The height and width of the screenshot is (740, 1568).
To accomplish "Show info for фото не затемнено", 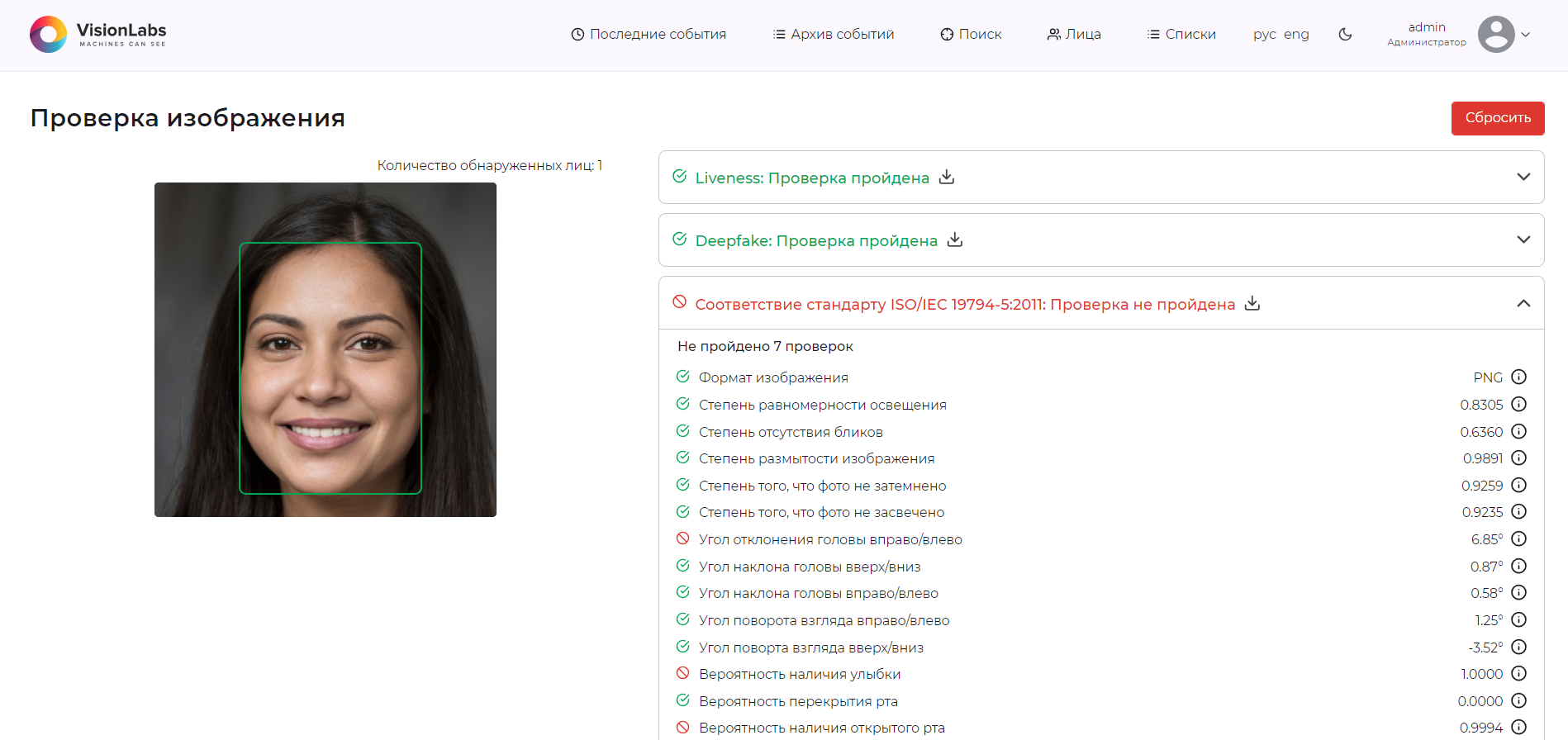I will click(x=1518, y=486).
